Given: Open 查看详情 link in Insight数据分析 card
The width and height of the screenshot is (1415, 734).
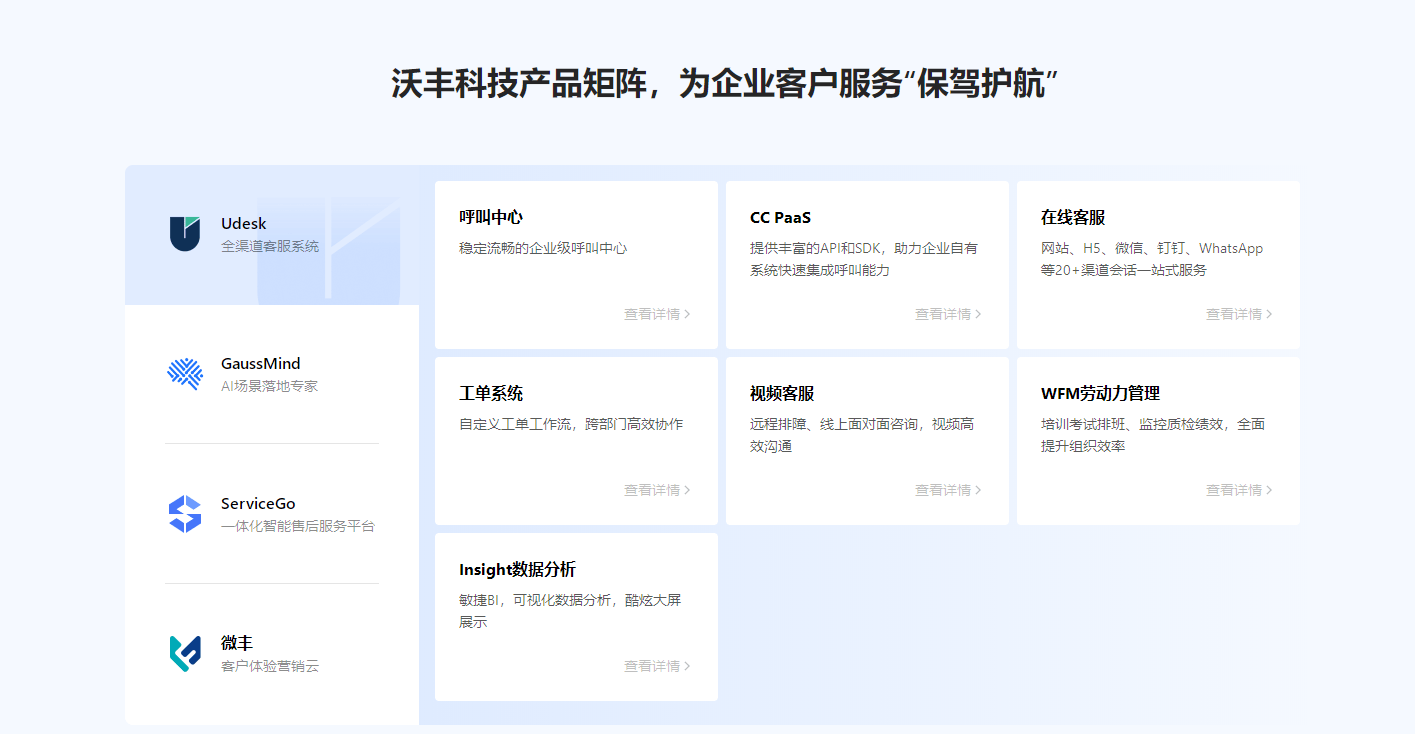Looking at the screenshot, I should [x=657, y=666].
